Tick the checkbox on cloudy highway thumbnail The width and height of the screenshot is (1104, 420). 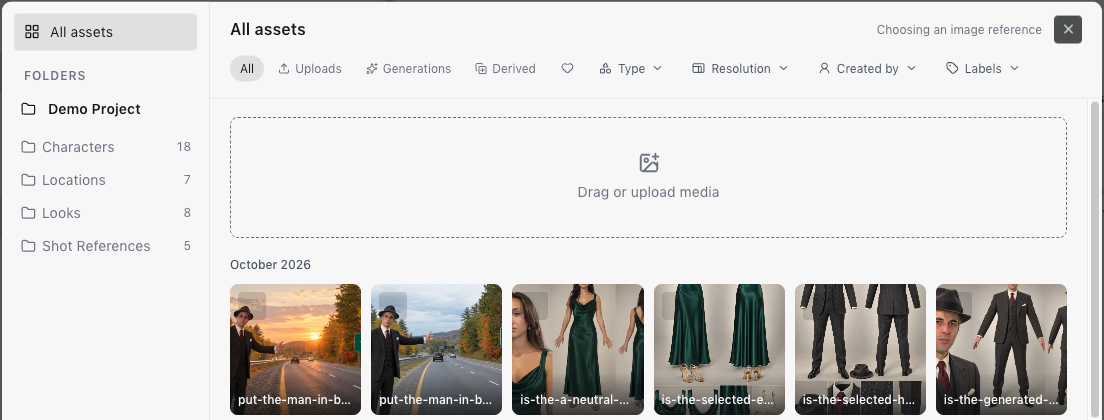coord(393,306)
